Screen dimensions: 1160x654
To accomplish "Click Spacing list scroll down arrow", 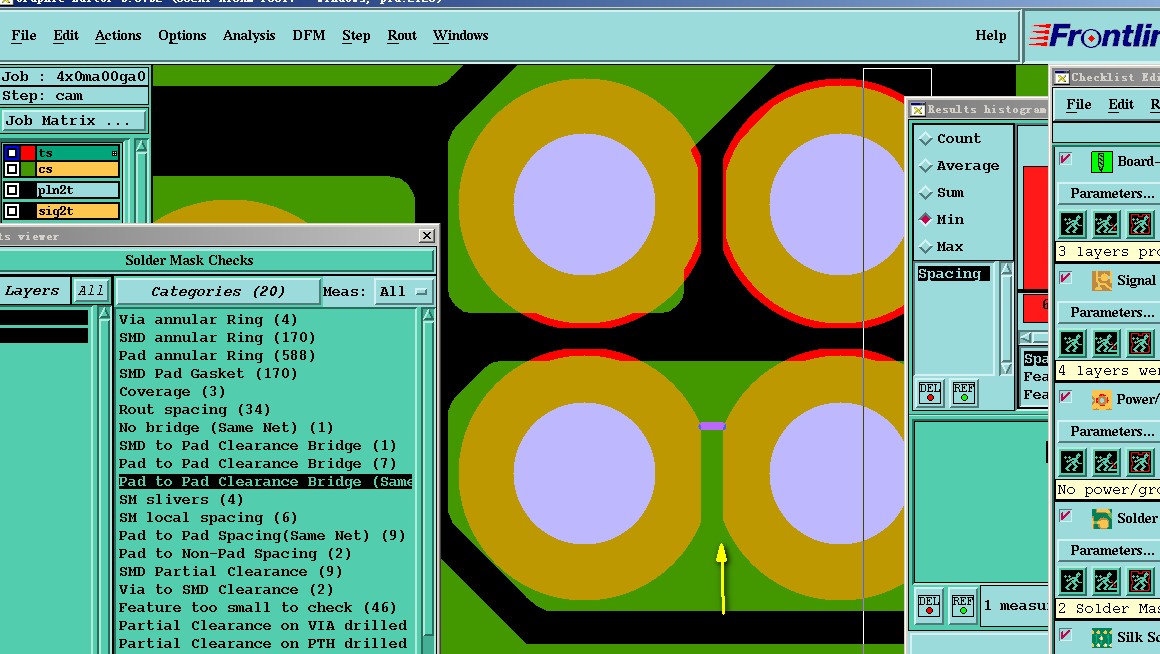I will coord(1005,368).
